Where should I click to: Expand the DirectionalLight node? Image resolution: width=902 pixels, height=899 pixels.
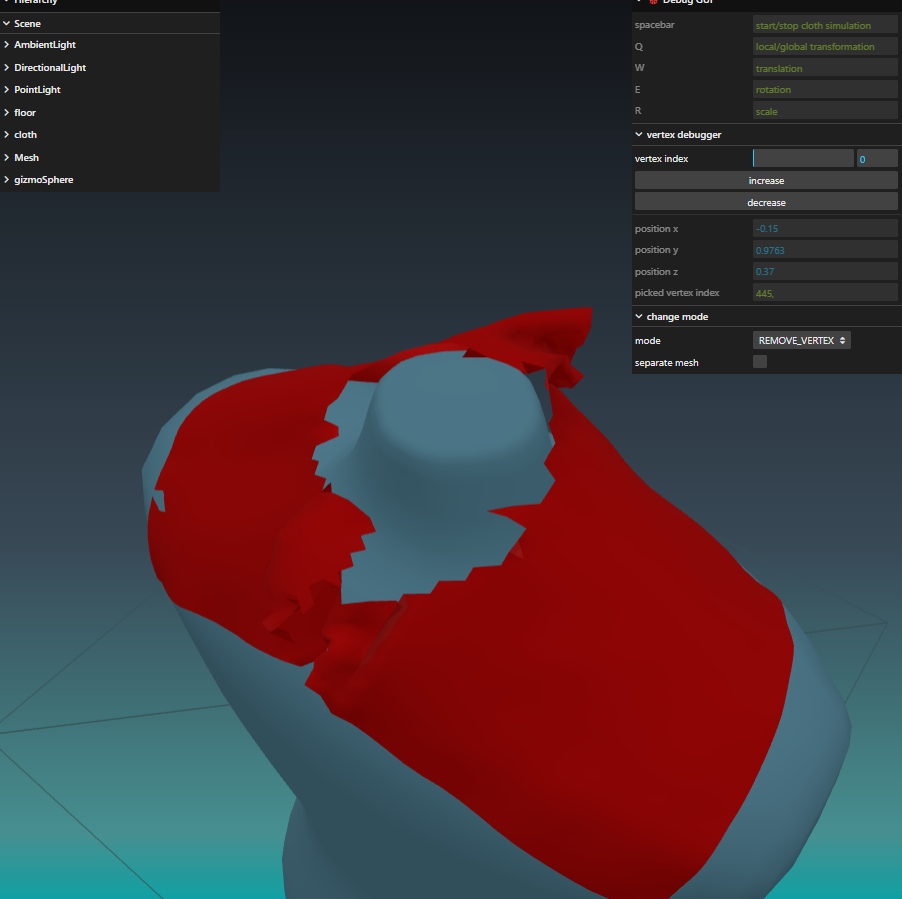(x=6, y=68)
